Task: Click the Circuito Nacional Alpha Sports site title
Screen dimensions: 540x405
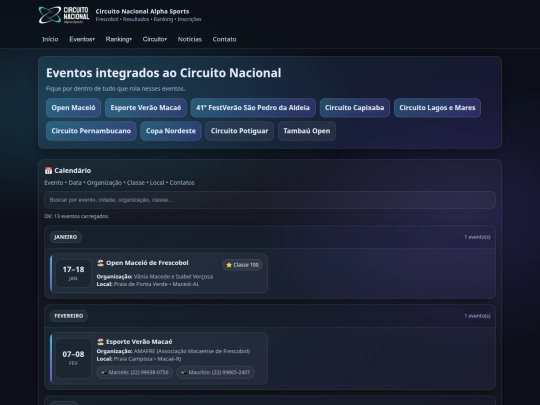Action: [x=142, y=11]
